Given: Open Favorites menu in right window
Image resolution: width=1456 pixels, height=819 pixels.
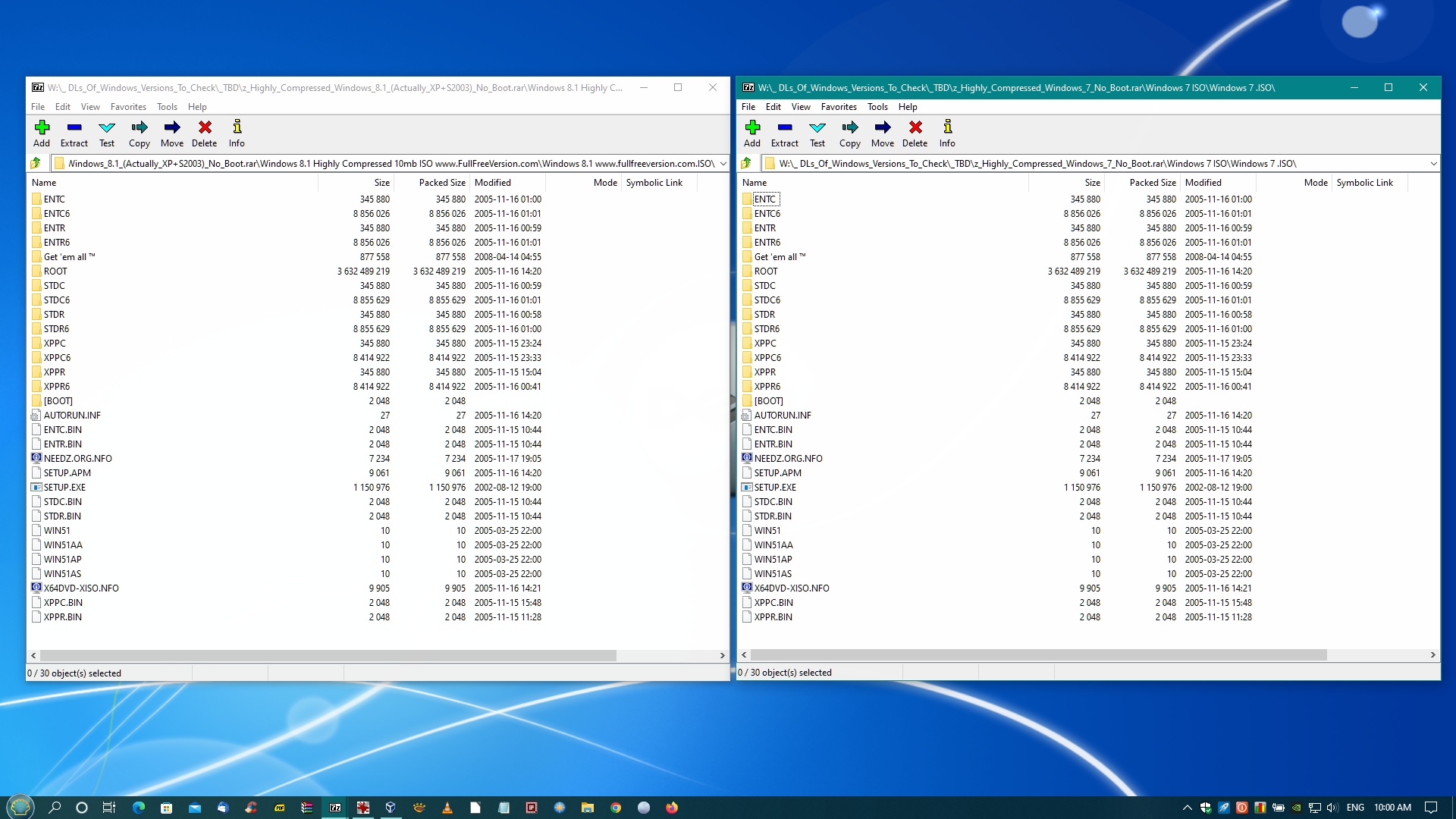Looking at the screenshot, I should coord(839,107).
